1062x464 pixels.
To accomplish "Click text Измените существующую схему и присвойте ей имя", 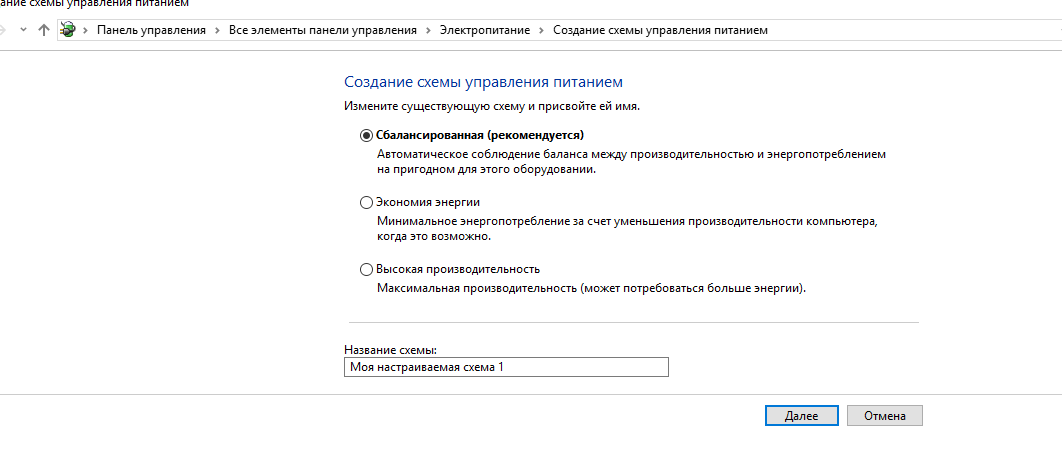I will pyautogui.click(x=492, y=107).
